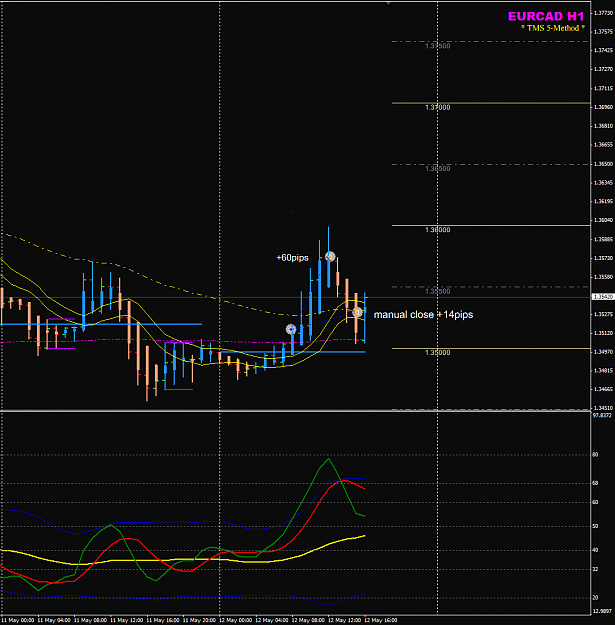Click the trade entry marker circle on candle
The height and width of the screenshot is (625, 615).
[x=291, y=329]
